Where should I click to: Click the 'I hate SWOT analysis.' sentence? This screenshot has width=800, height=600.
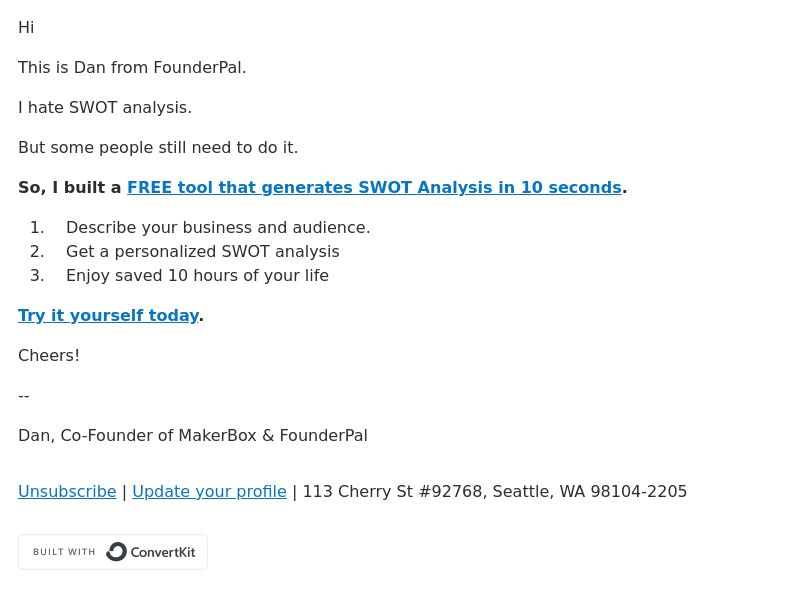pos(105,108)
